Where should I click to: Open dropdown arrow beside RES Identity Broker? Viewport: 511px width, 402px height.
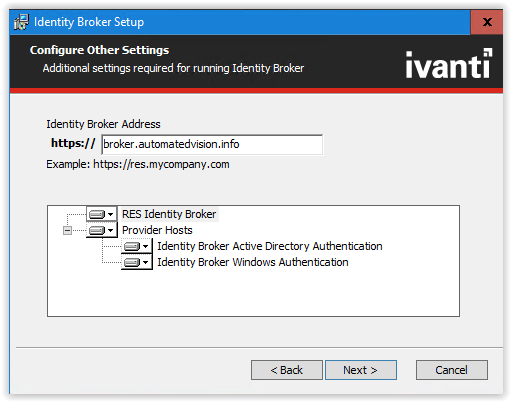coord(111,214)
